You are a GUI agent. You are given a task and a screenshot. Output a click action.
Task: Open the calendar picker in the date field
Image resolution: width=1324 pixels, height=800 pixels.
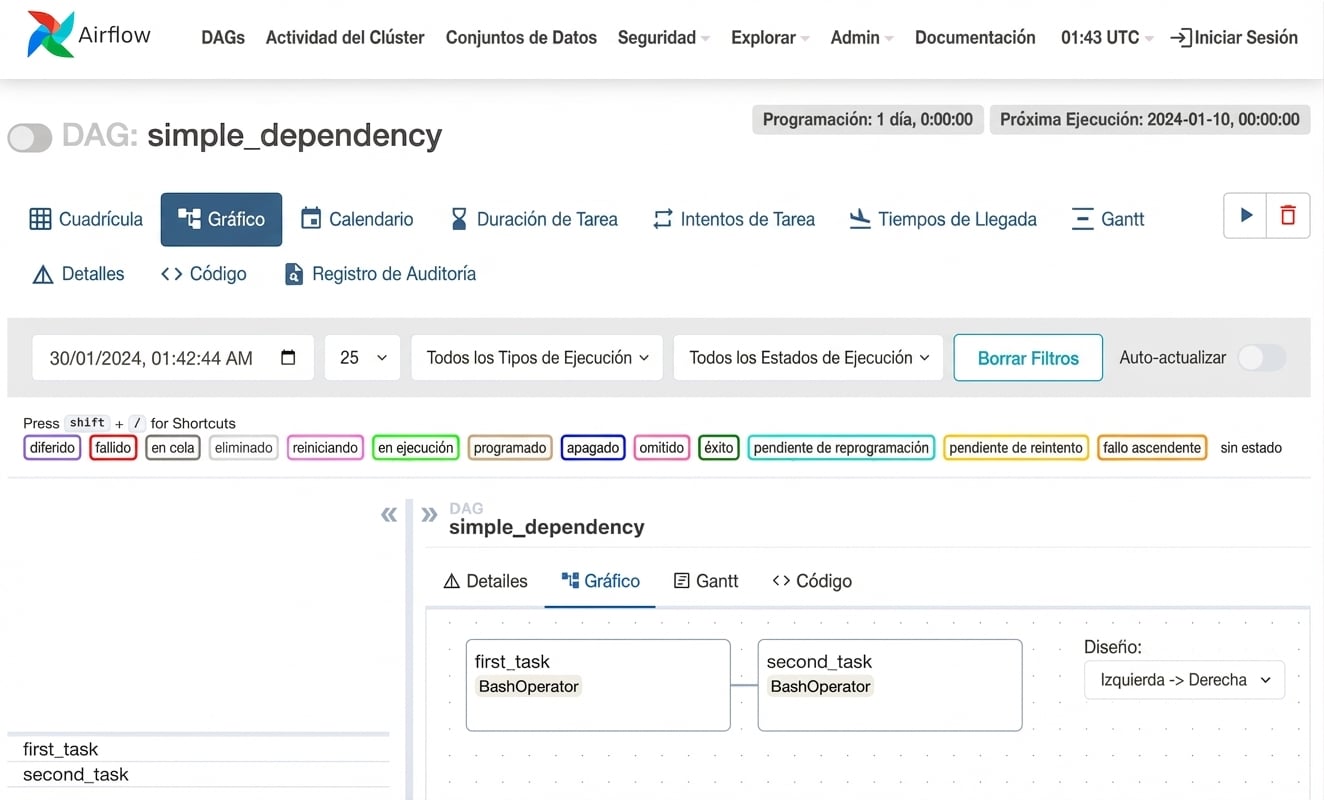[286, 357]
